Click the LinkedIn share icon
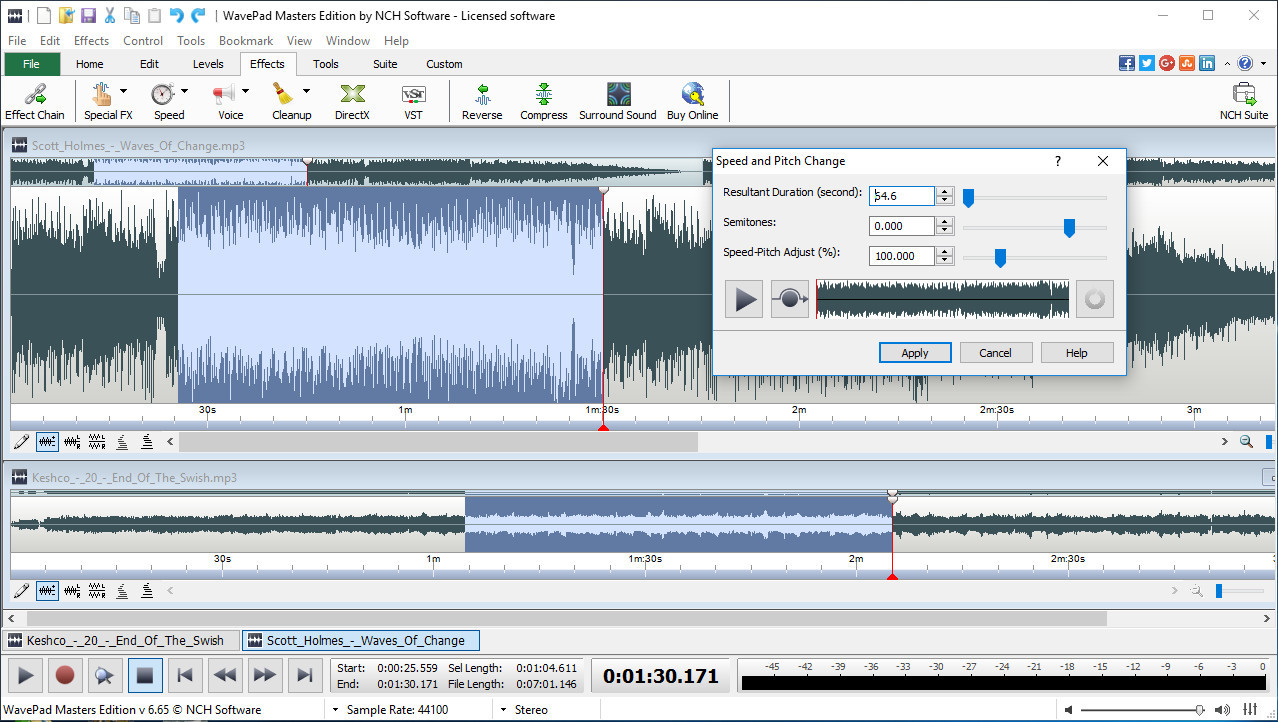The height and width of the screenshot is (722, 1278). point(1207,63)
